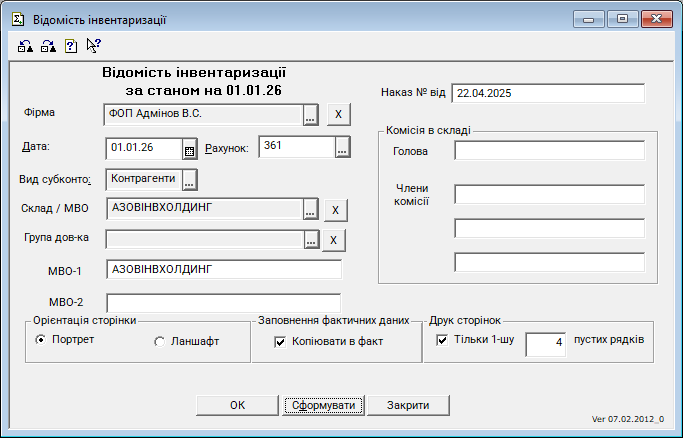Open the Фірма selection ellipsis button

pyautogui.click(x=310, y=115)
